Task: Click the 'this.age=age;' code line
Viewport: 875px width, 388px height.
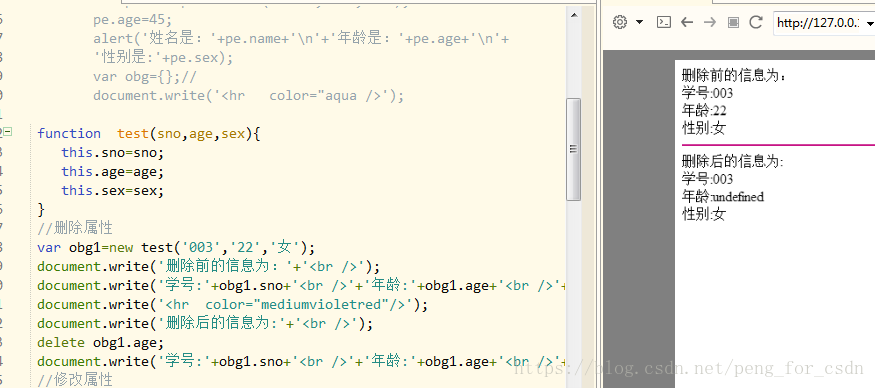Action: (113, 171)
